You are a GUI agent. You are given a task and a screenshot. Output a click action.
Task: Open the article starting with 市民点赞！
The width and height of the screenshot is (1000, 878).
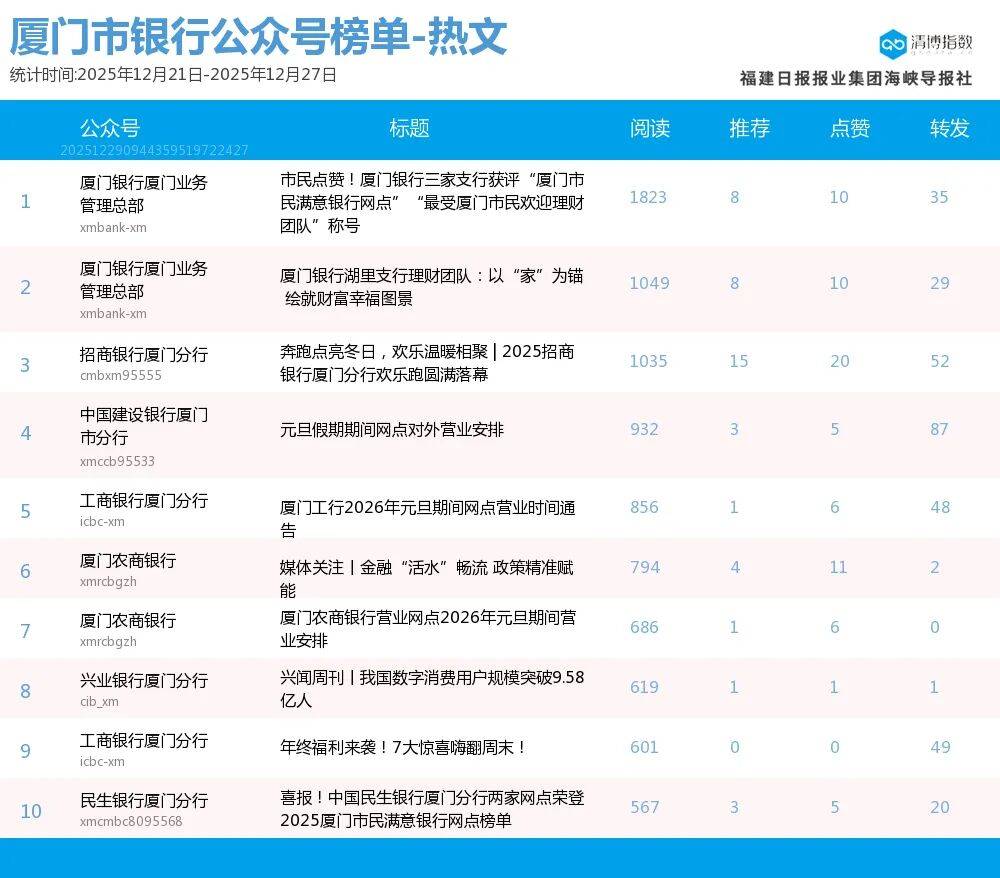pos(432,203)
